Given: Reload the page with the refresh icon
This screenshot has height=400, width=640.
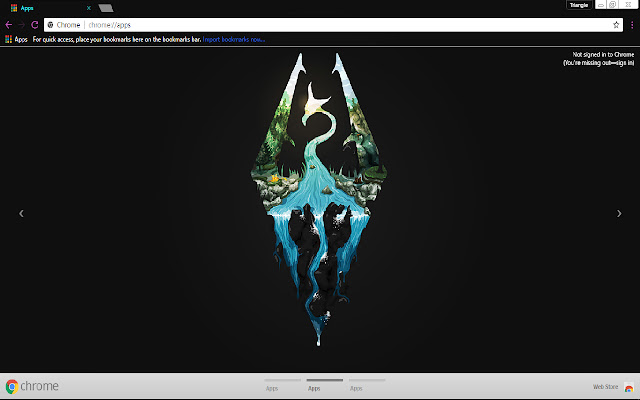Looking at the screenshot, I should click(x=35, y=25).
